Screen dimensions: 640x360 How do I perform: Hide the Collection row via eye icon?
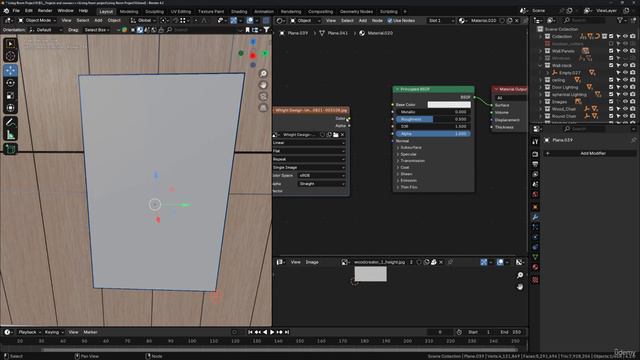[625, 36]
